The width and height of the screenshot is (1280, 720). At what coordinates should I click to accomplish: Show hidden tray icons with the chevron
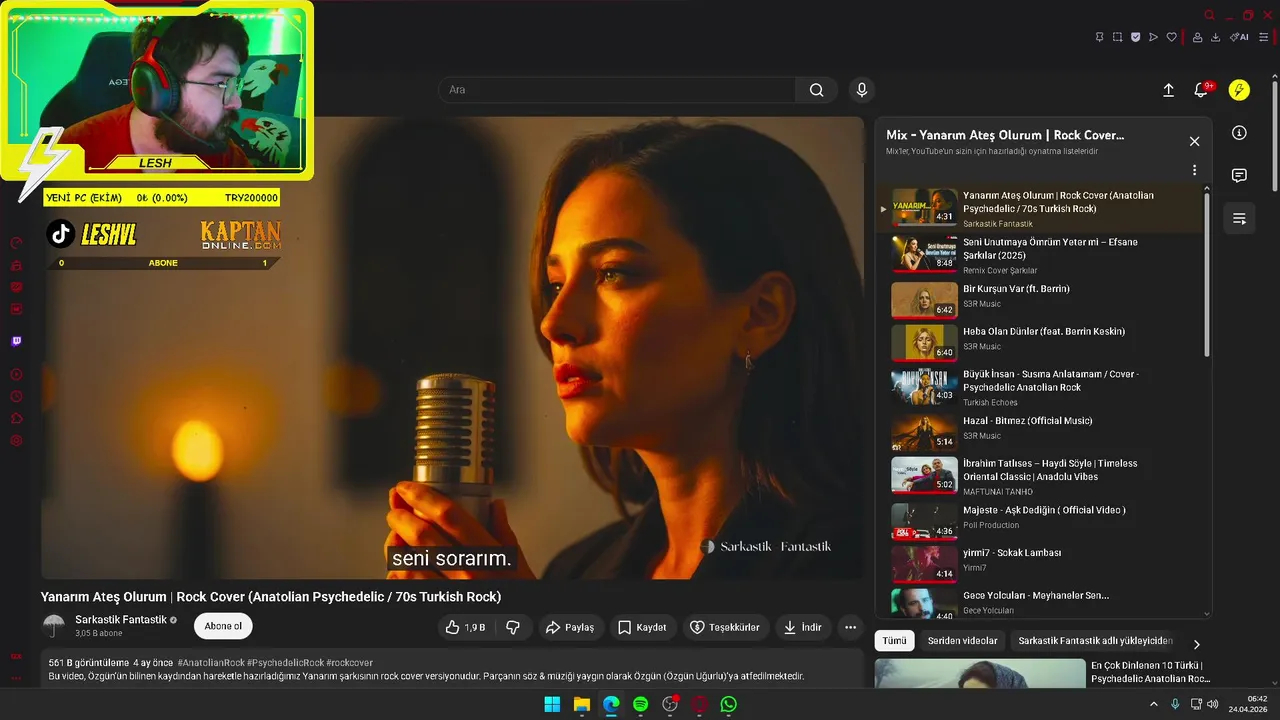tap(1156, 704)
